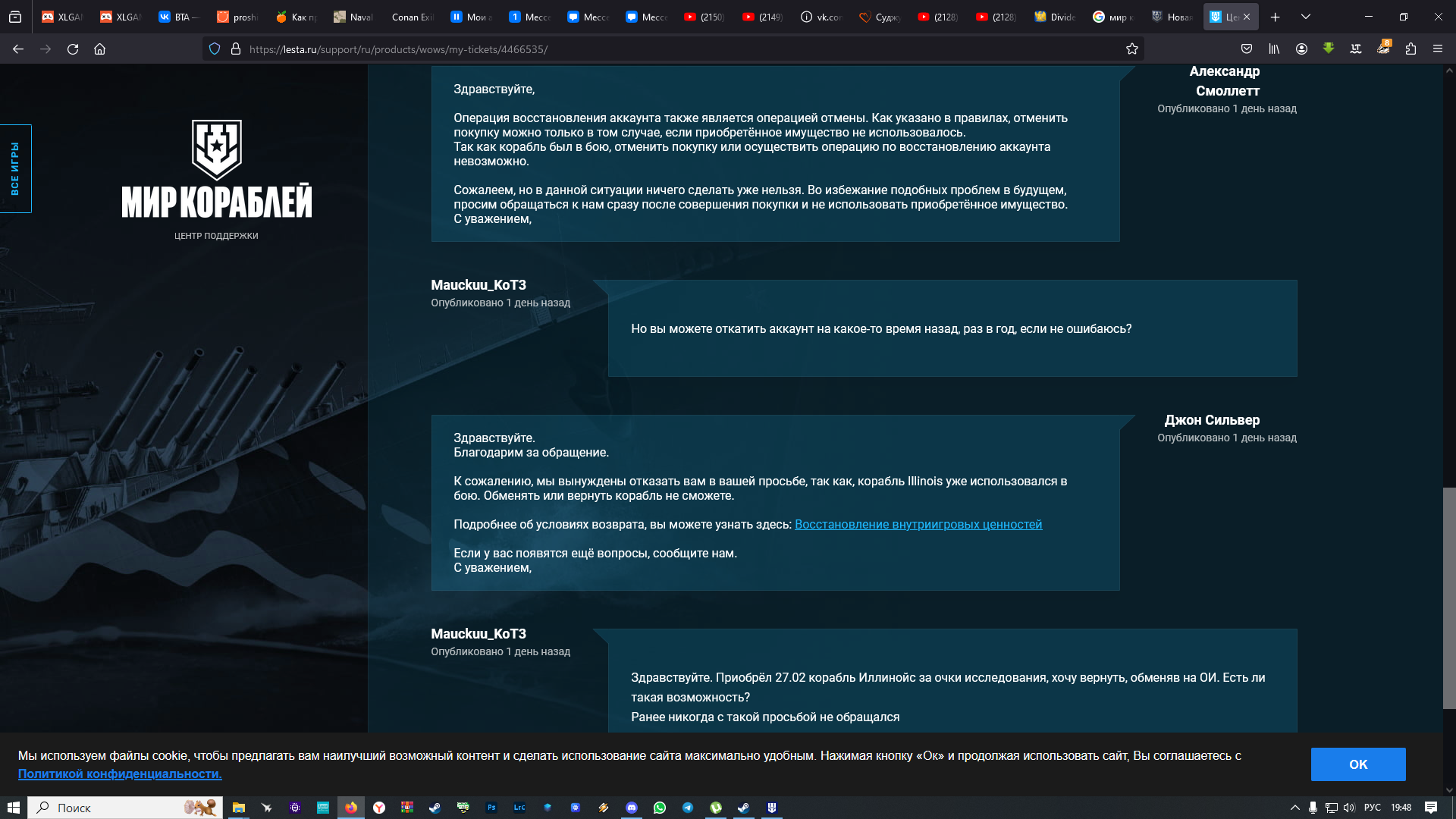
Task: Open network settings tray icon
Action: [x=1332, y=808]
